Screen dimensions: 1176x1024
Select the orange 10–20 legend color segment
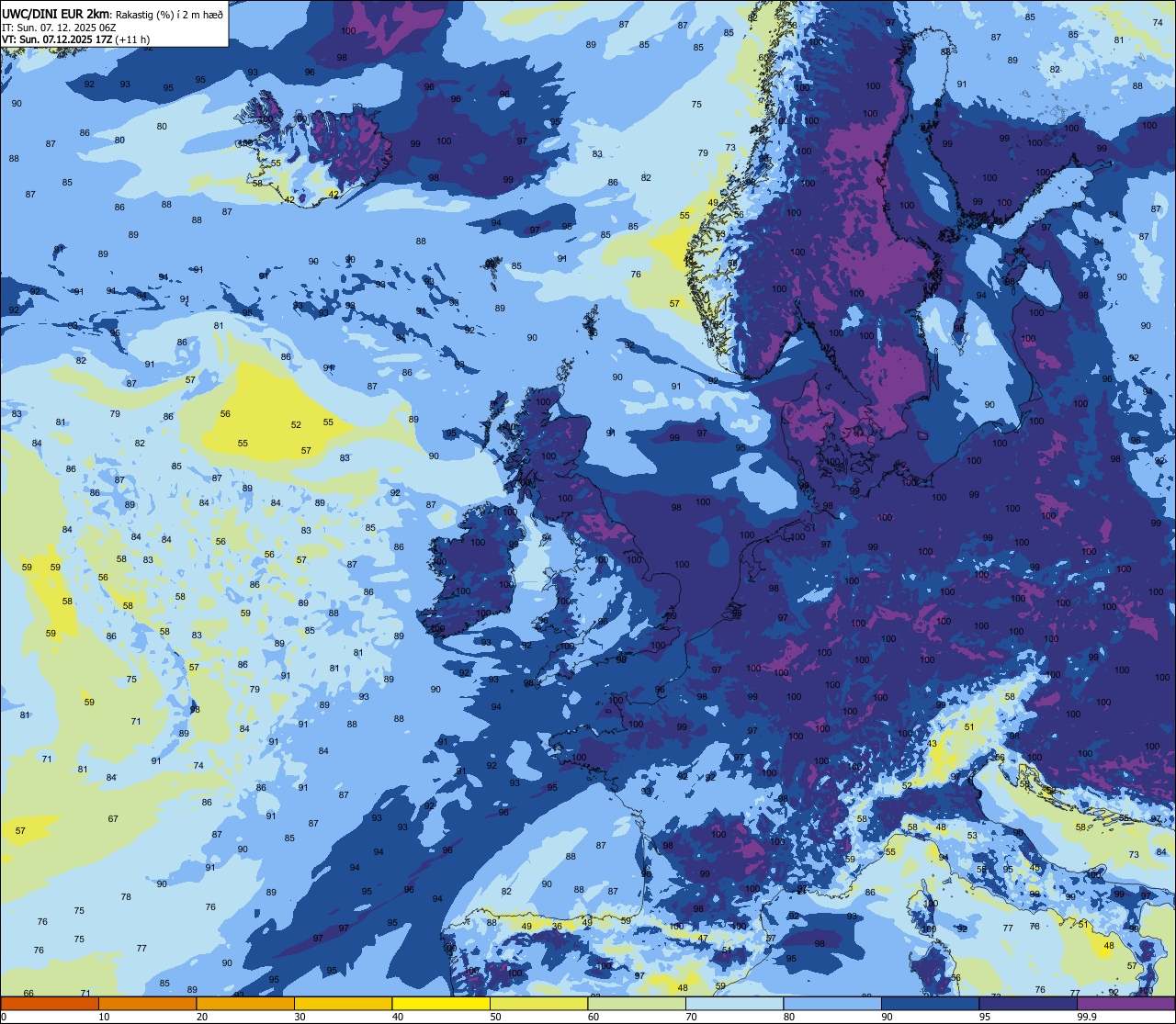(x=147, y=1003)
